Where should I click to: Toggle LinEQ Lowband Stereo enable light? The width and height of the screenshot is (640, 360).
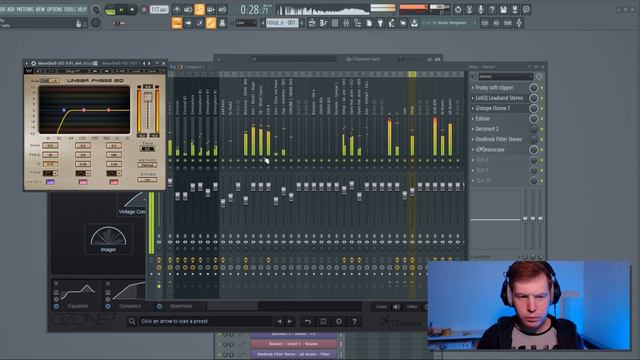tap(542, 98)
